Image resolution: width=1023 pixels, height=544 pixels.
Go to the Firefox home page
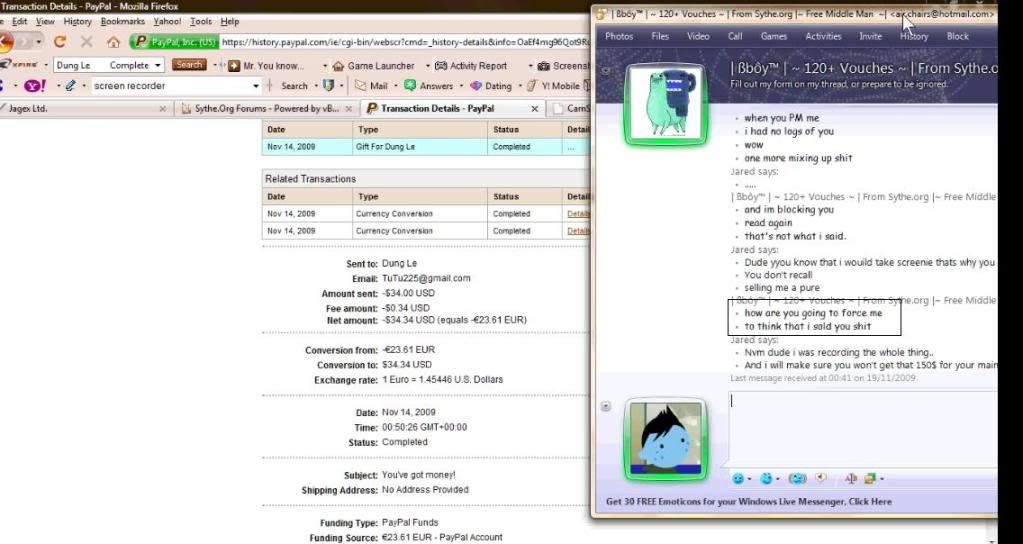pos(114,42)
